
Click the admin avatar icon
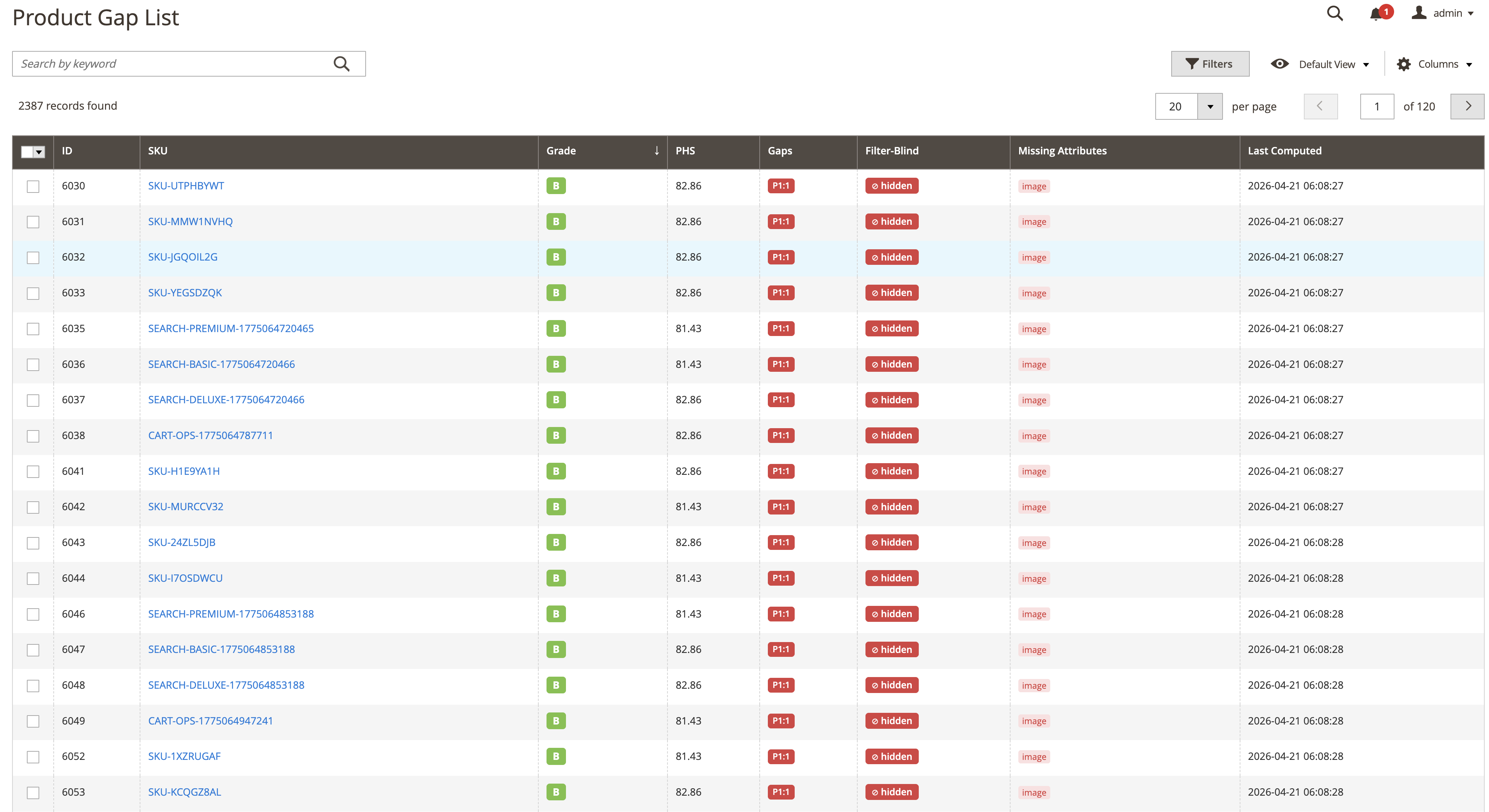[x=1419, y=13]
